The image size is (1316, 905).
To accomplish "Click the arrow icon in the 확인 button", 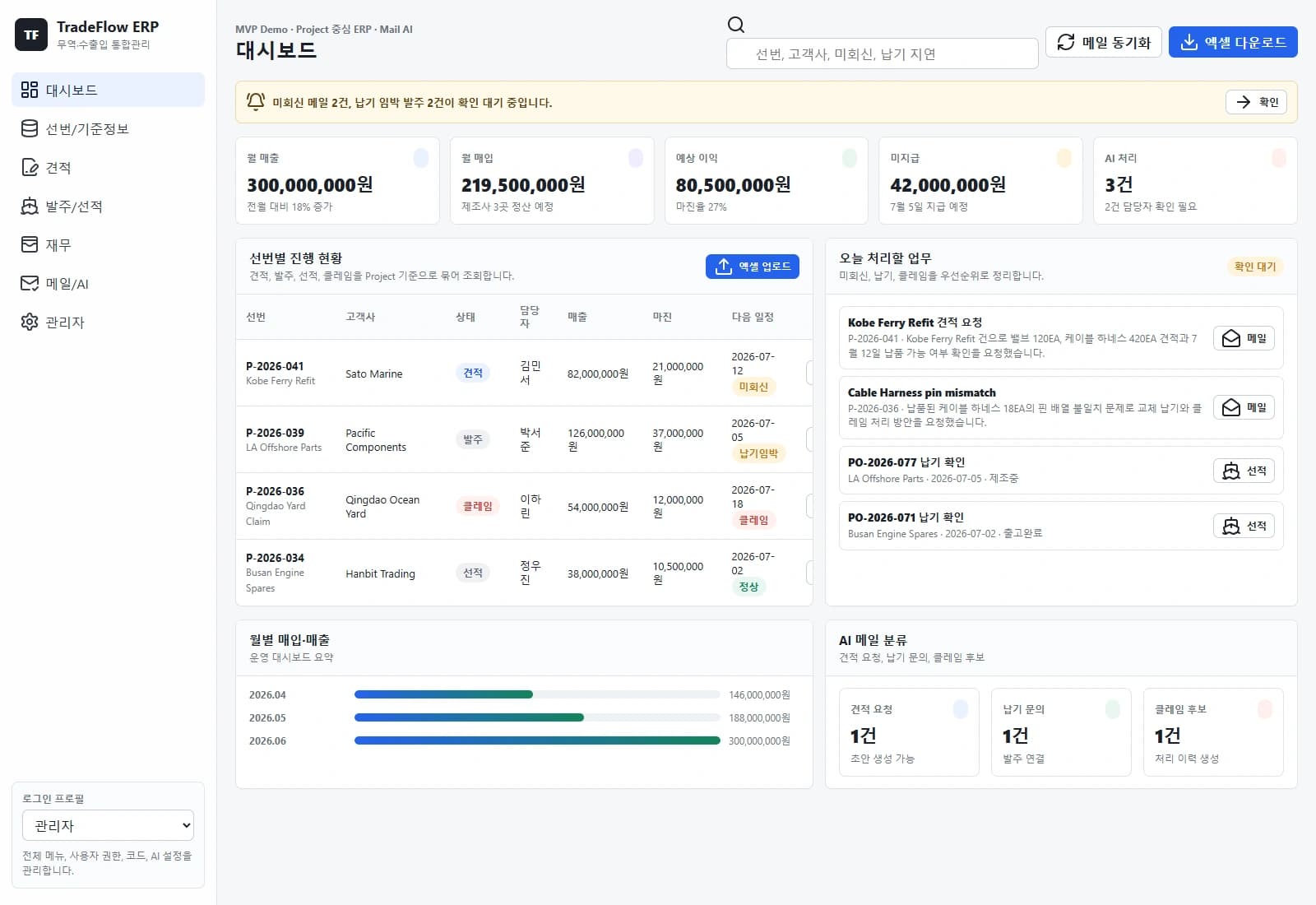I will (x=1244, y=102).
